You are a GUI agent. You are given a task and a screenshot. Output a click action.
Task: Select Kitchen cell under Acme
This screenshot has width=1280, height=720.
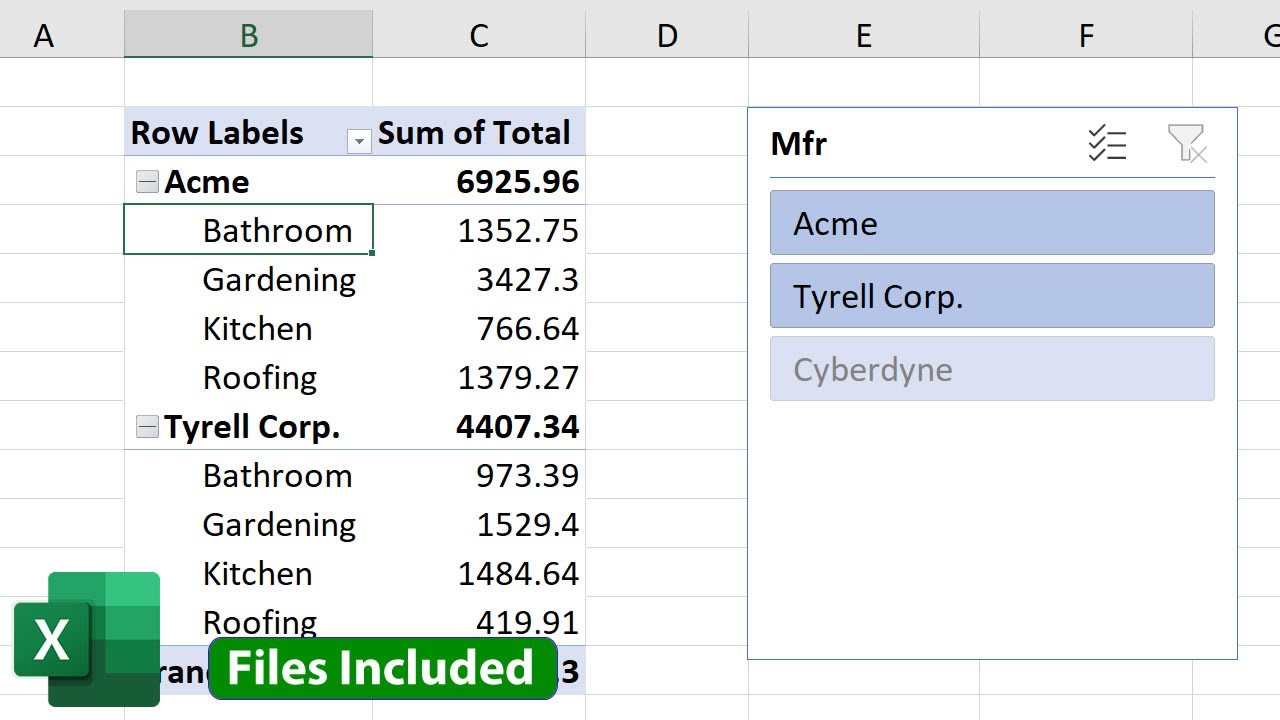click(x=249, y=329)
